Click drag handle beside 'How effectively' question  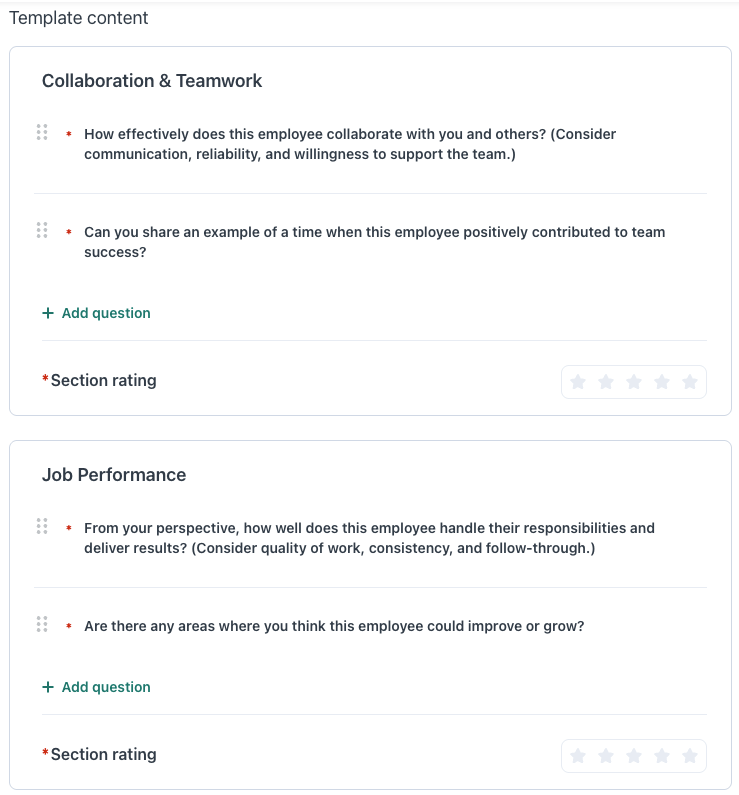tap(42, 132)
